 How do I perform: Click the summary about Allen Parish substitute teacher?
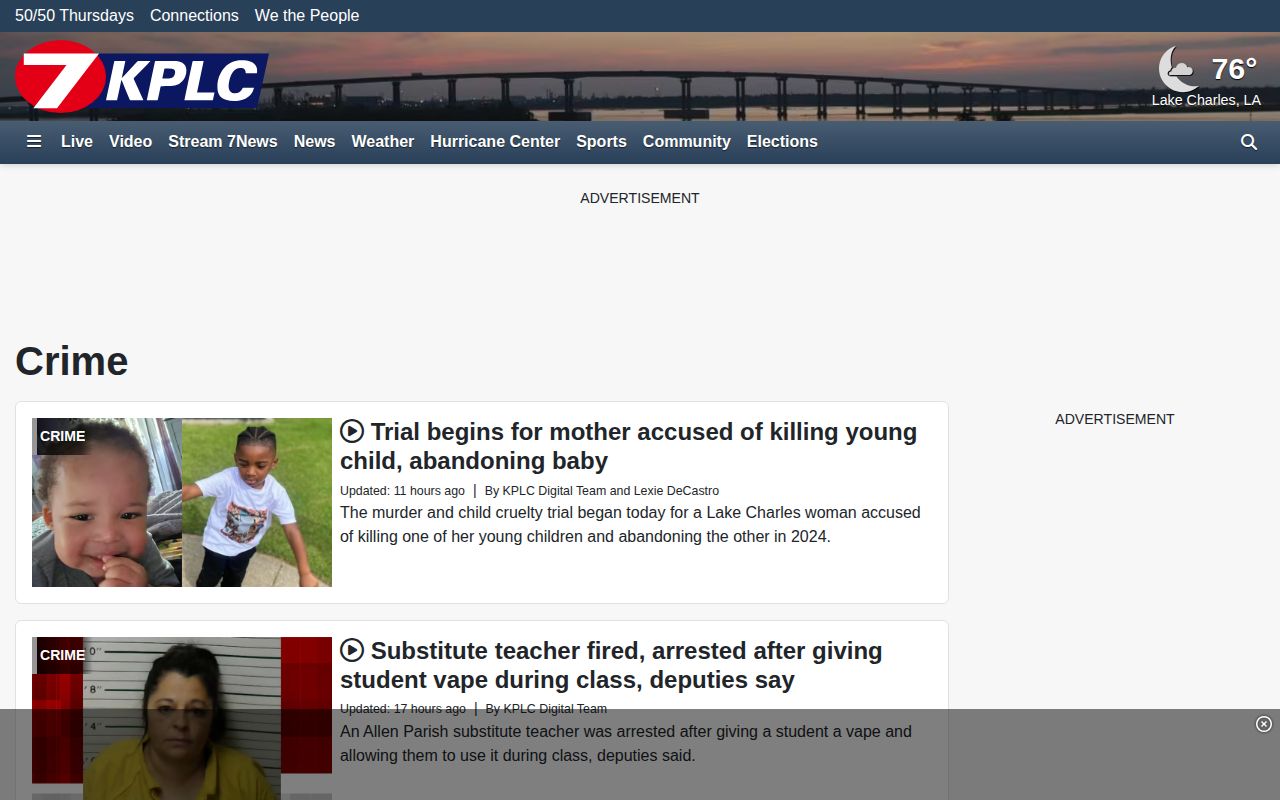(626, 743)
